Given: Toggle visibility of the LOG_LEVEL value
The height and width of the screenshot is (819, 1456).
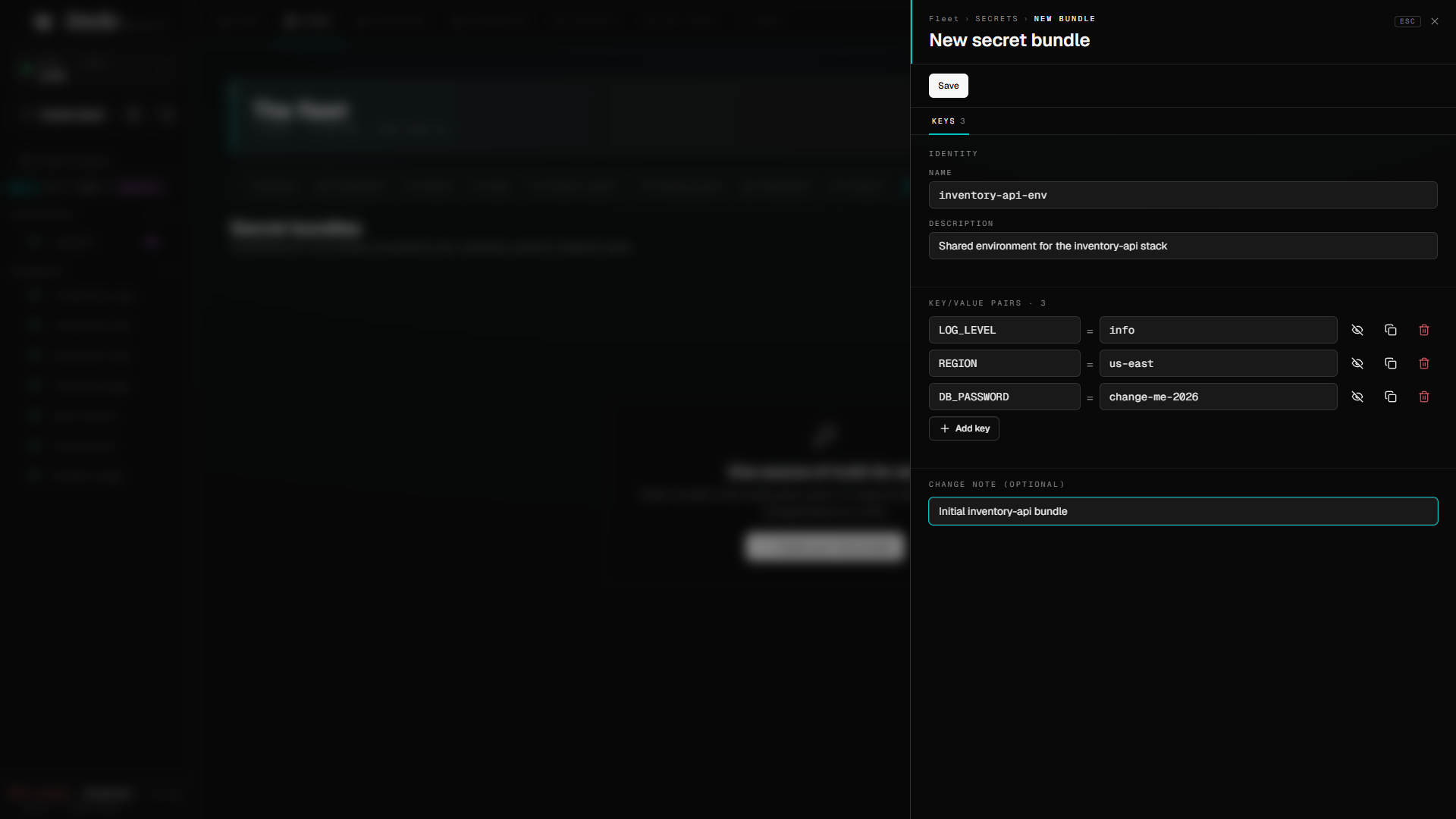Looking at the screenshot, I should pos(1357,331).
